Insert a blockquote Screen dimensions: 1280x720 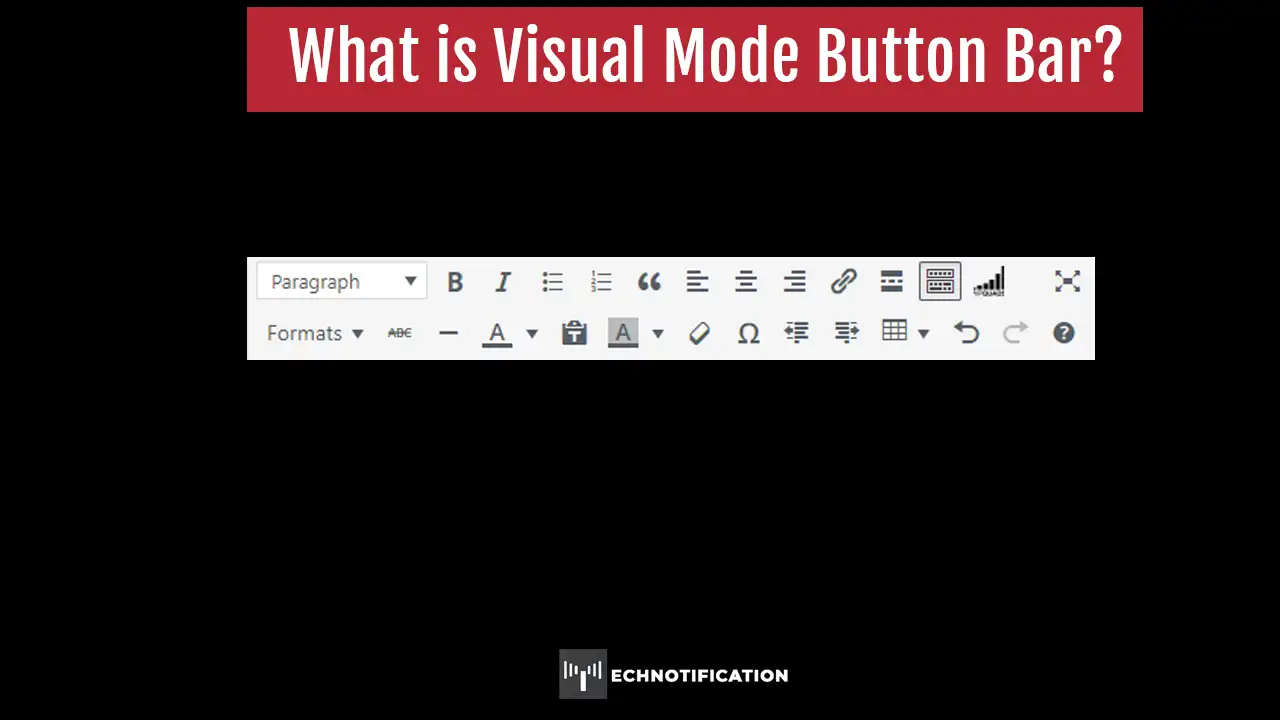pyautogui.click(x=650, y=281)
